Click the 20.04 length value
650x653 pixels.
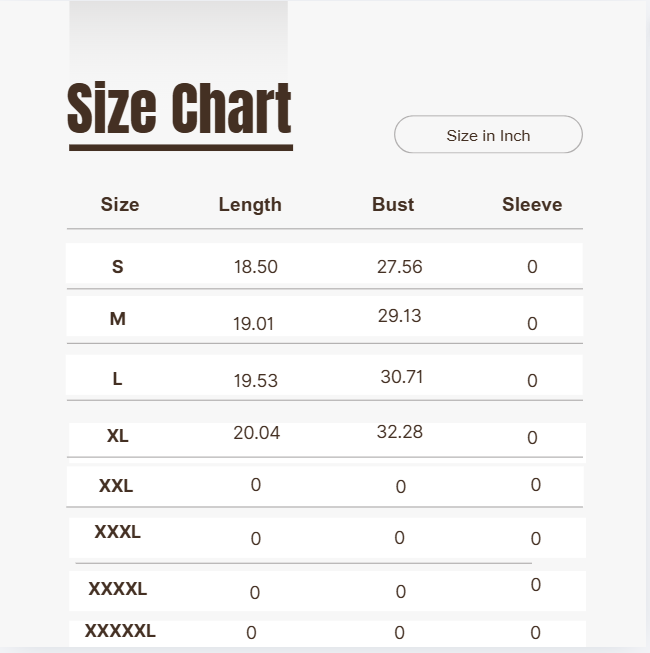point(257,433)
